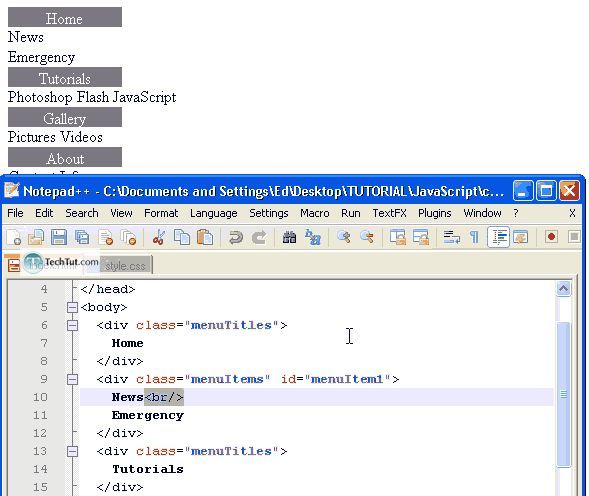This screenshot has height=496, width=589.
Task: Click the selected <br/> tag on line 10
Action: tap(164, 397)
